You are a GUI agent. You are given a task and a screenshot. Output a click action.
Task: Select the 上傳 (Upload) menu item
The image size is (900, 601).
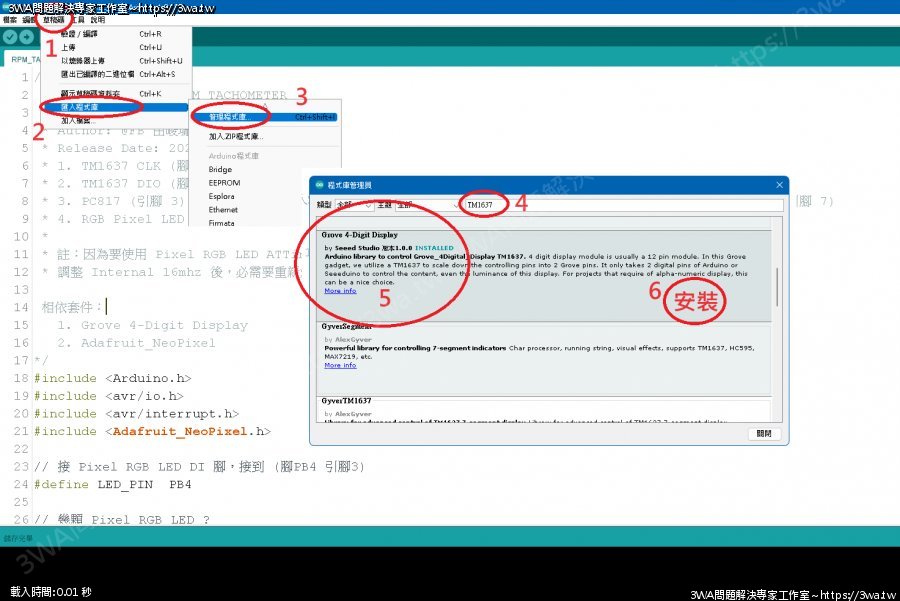68,47
